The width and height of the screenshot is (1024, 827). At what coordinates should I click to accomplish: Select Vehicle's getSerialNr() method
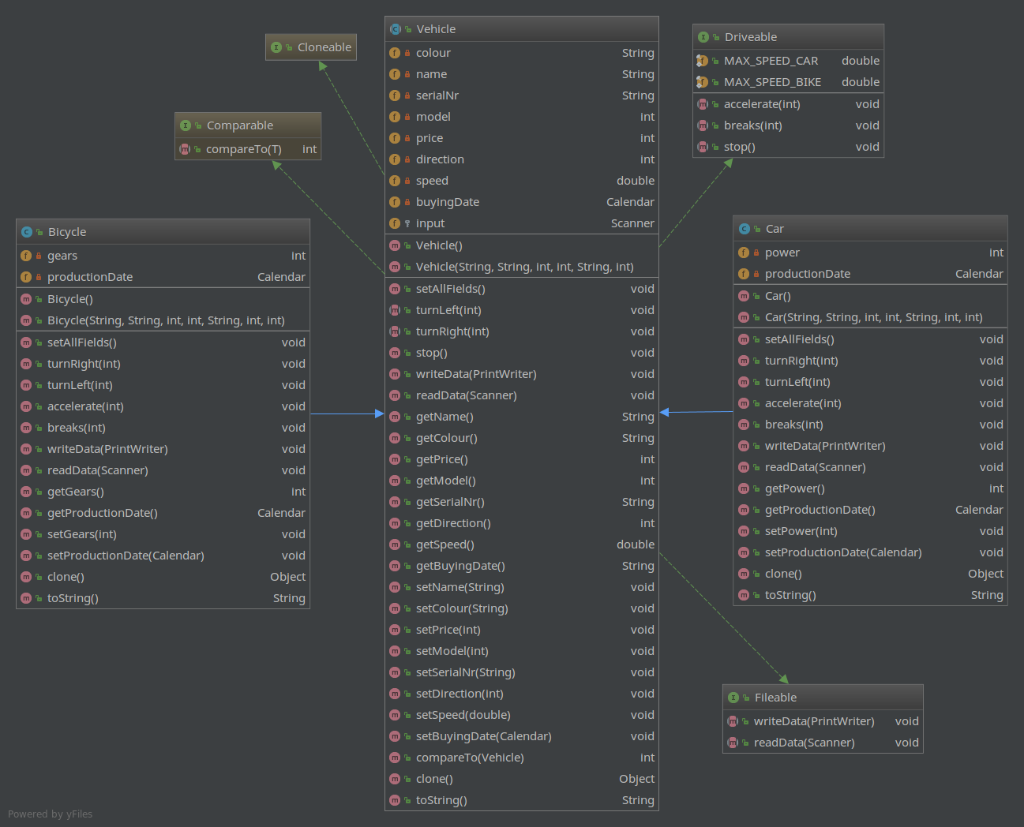pyautogui.click(x=522, y=502)
